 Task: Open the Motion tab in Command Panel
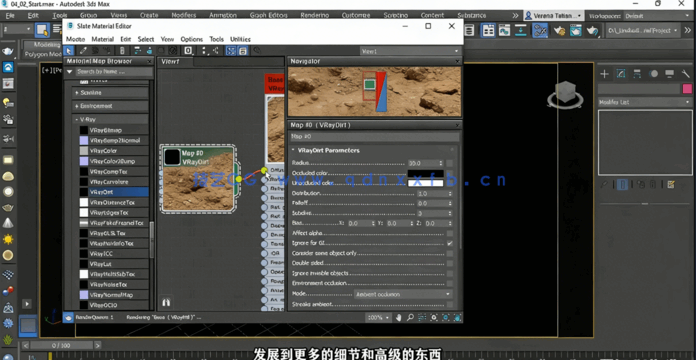click(x=653, y=74)
